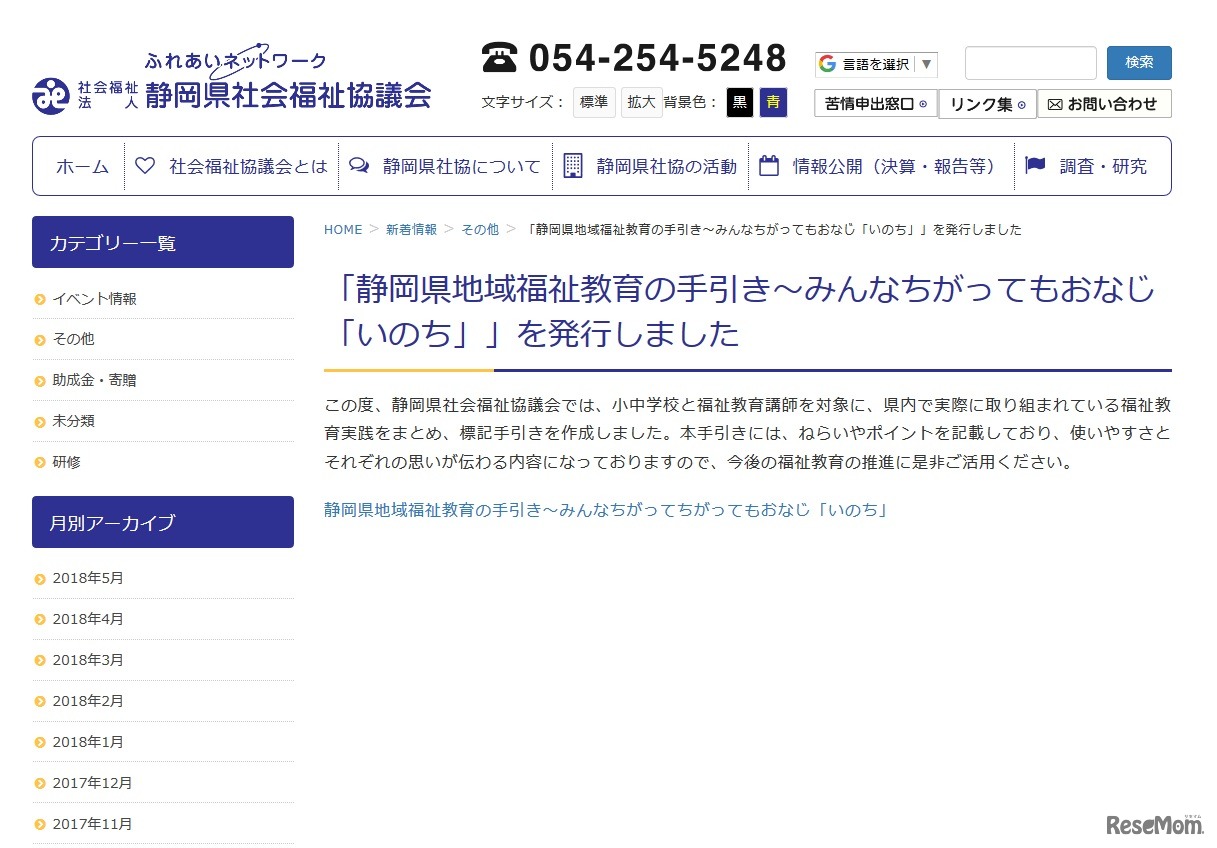Click the speech bubble icon for 静岡県社協について
Image resolution: width=1217 pixels, height=848 pixels.
359,166
